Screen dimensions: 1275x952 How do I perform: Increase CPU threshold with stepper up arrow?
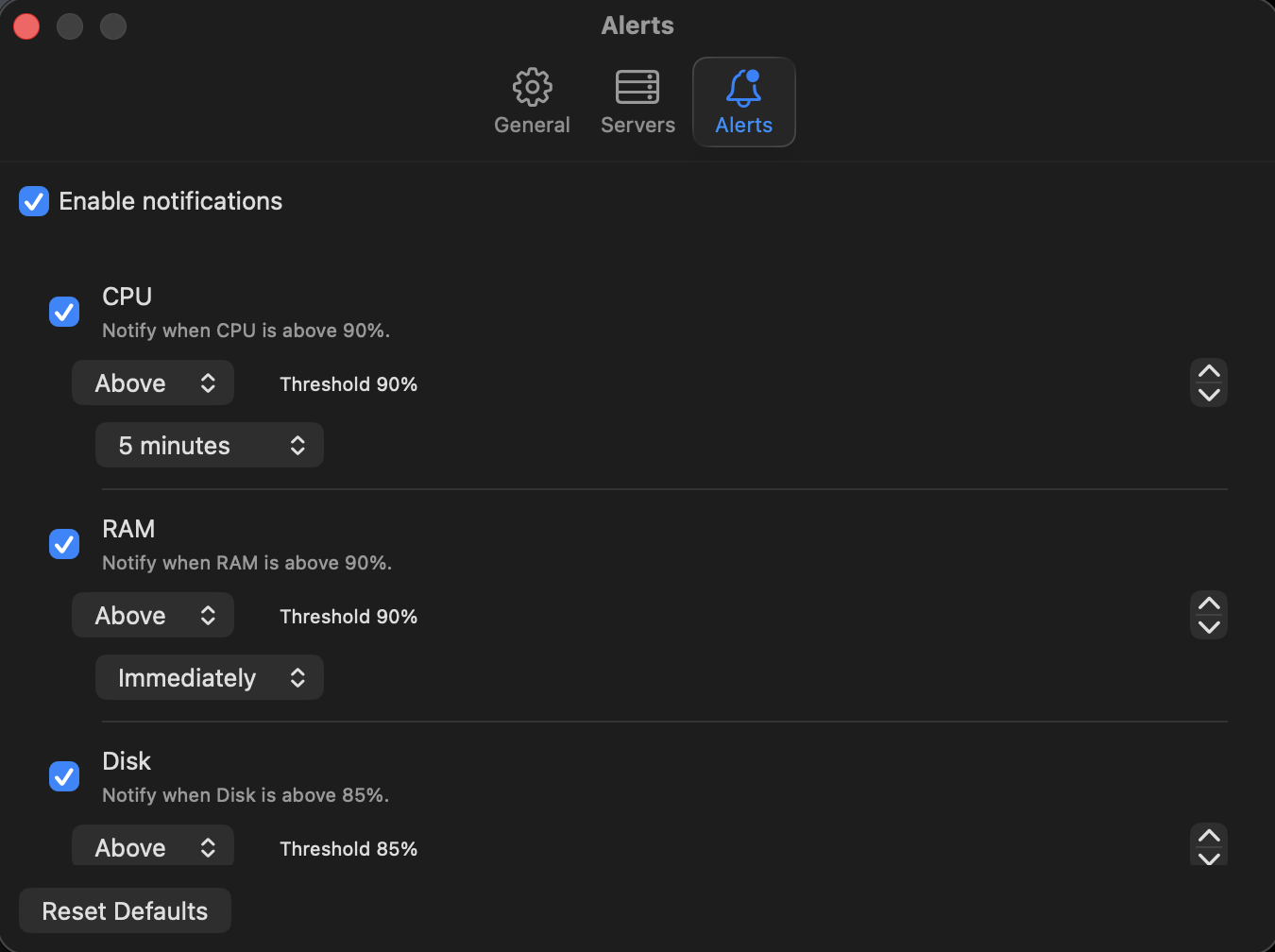(x=1209, y=371)
